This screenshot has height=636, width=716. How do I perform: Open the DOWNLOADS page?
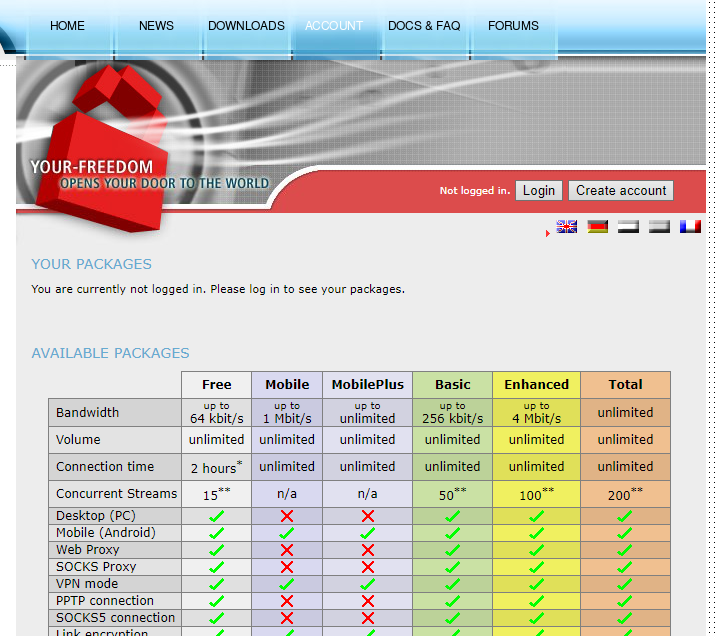coord(246,26)
